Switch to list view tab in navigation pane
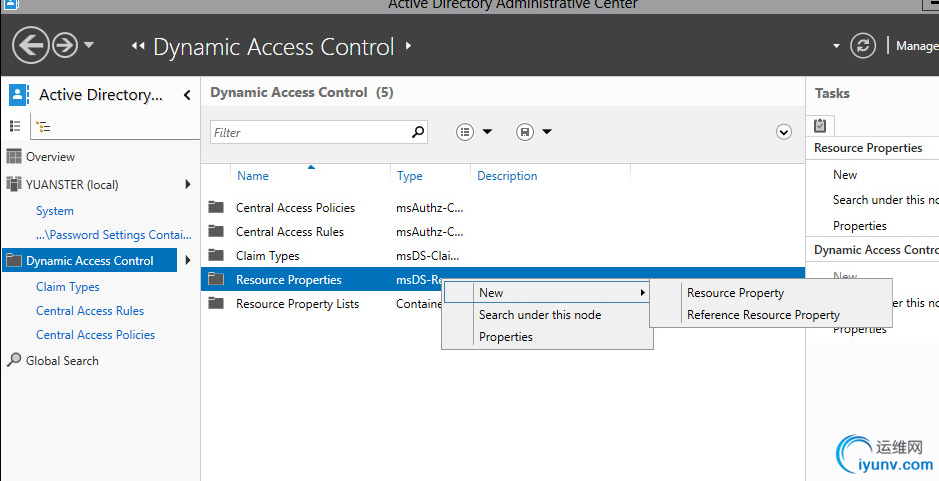Screen dimensions: 939x481 pos(16,126)
